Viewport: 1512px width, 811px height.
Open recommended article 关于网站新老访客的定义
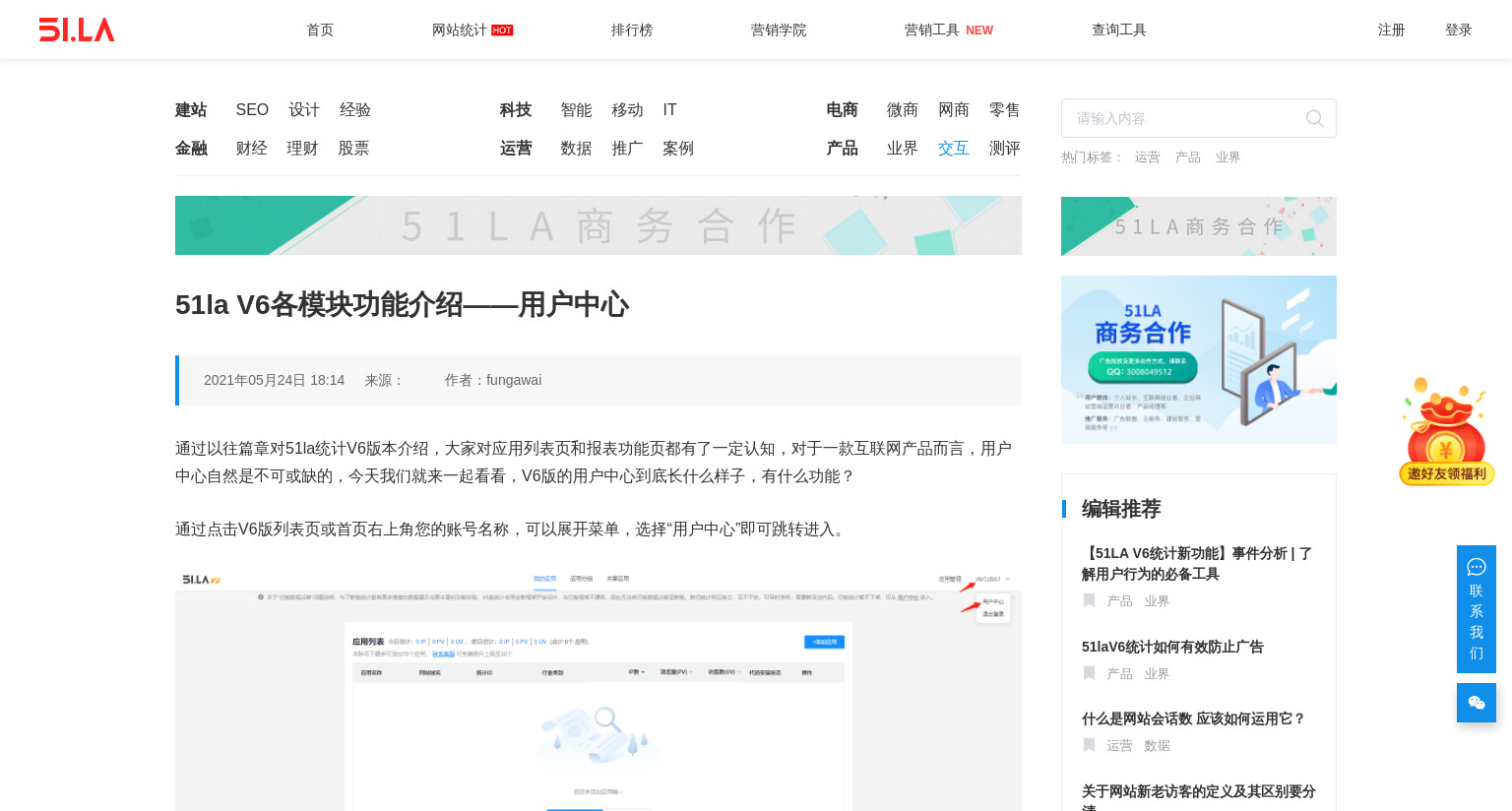[1199, 797]
